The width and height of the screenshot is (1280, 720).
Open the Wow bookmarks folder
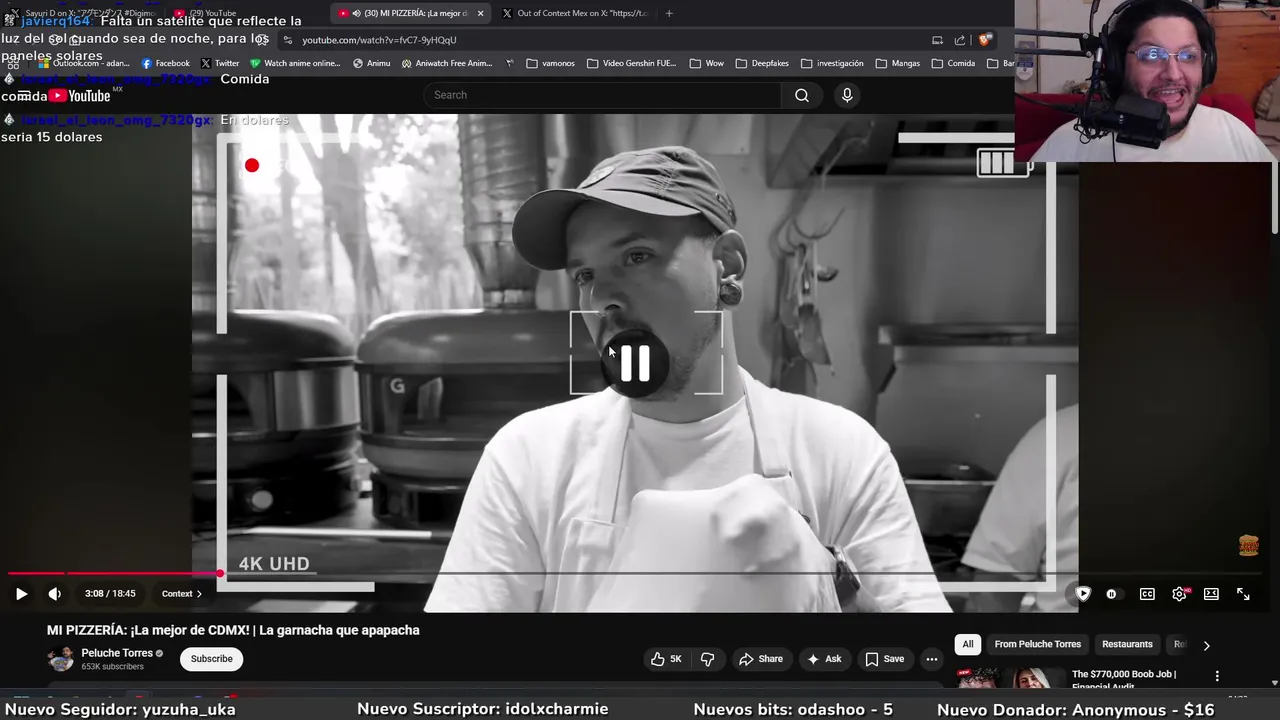tap(707, 63)
